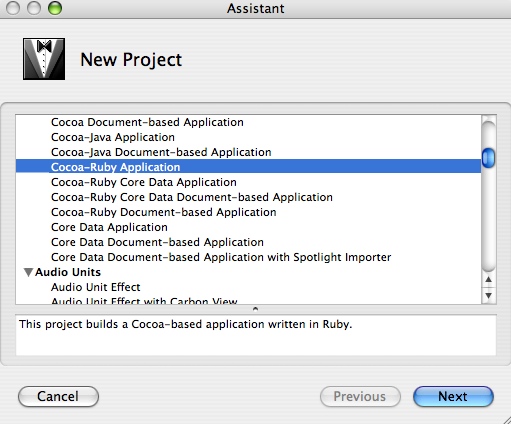This screenshot has height=424, width=511.
Task: Click the green zoom window button
Action: point(55,8)
